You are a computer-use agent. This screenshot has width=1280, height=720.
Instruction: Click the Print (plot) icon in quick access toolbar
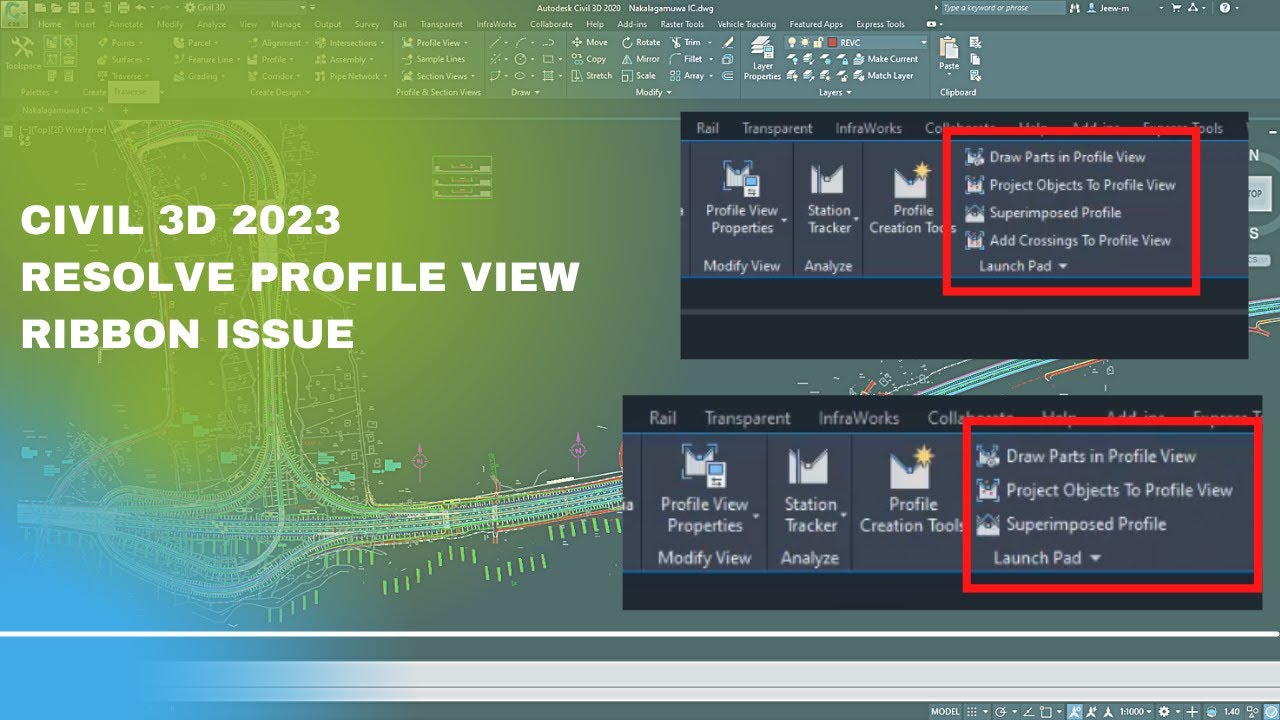click(x=123, y=8)
